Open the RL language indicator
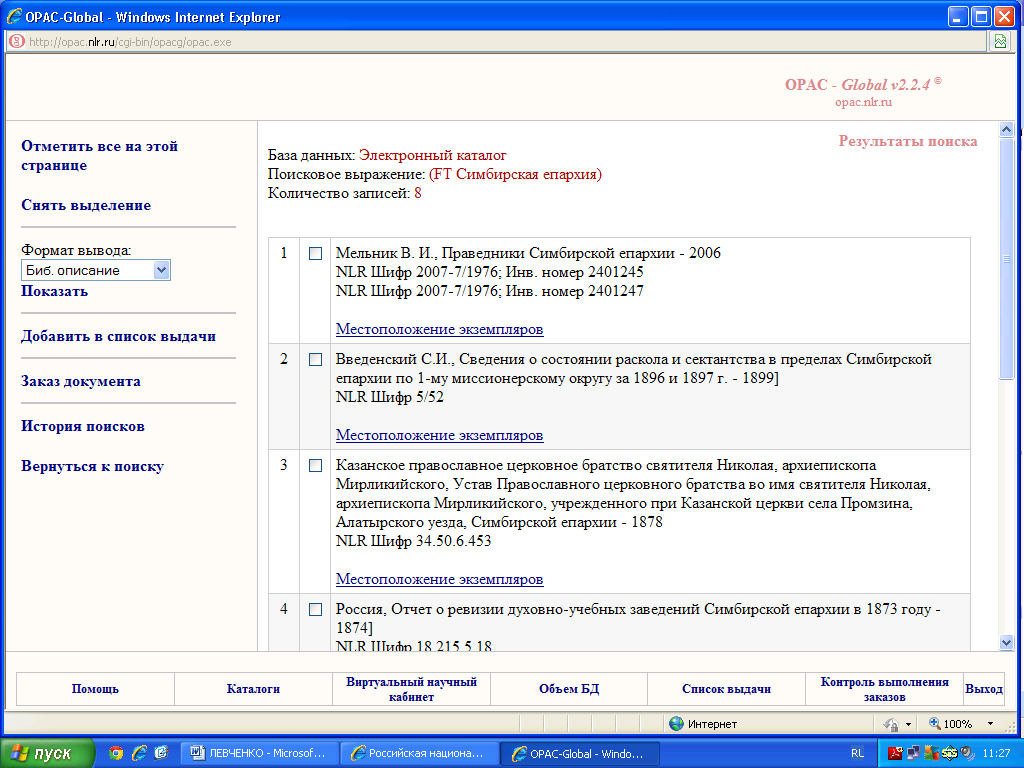1024x768 pixels. point(857,753)
